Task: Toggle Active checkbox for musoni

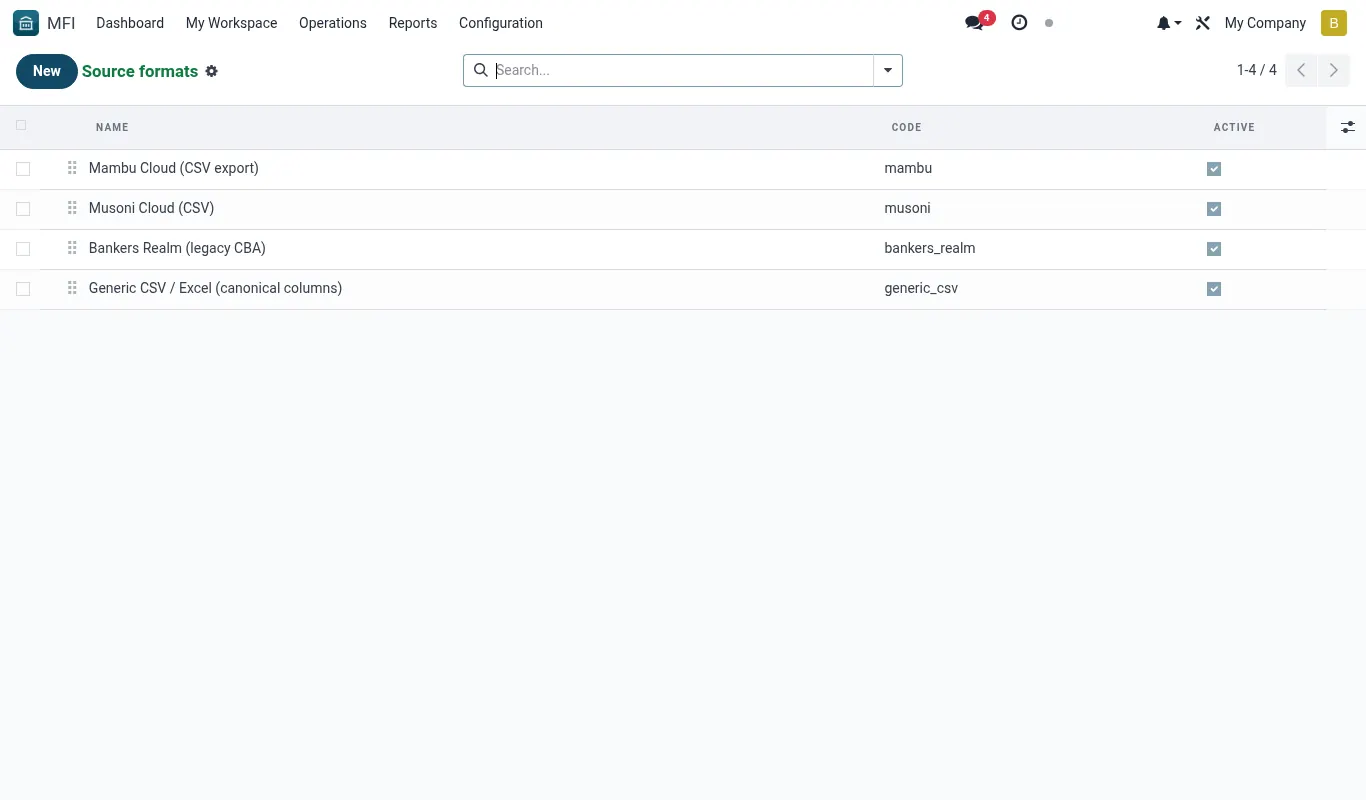Action: [x=1214, y=209]
